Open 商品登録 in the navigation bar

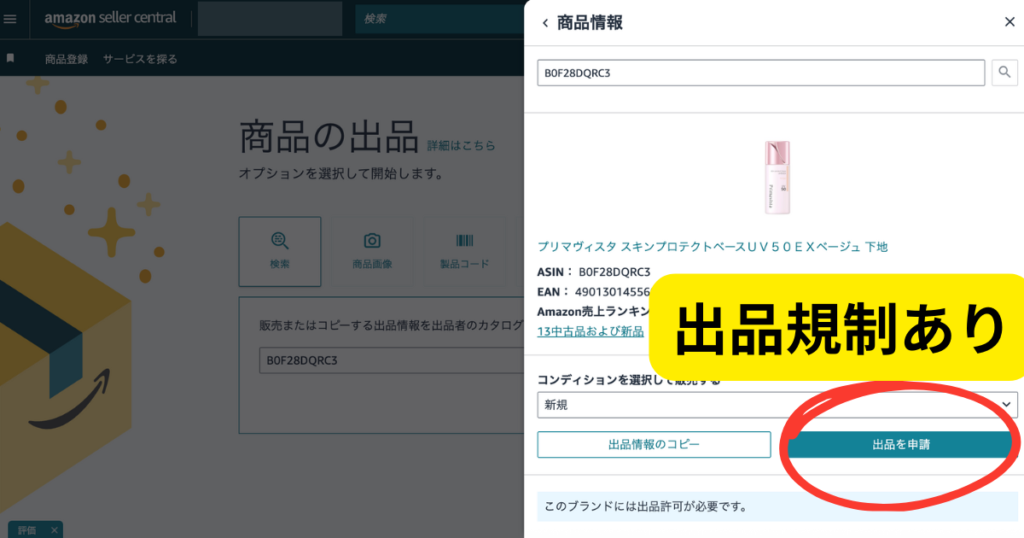66,59
